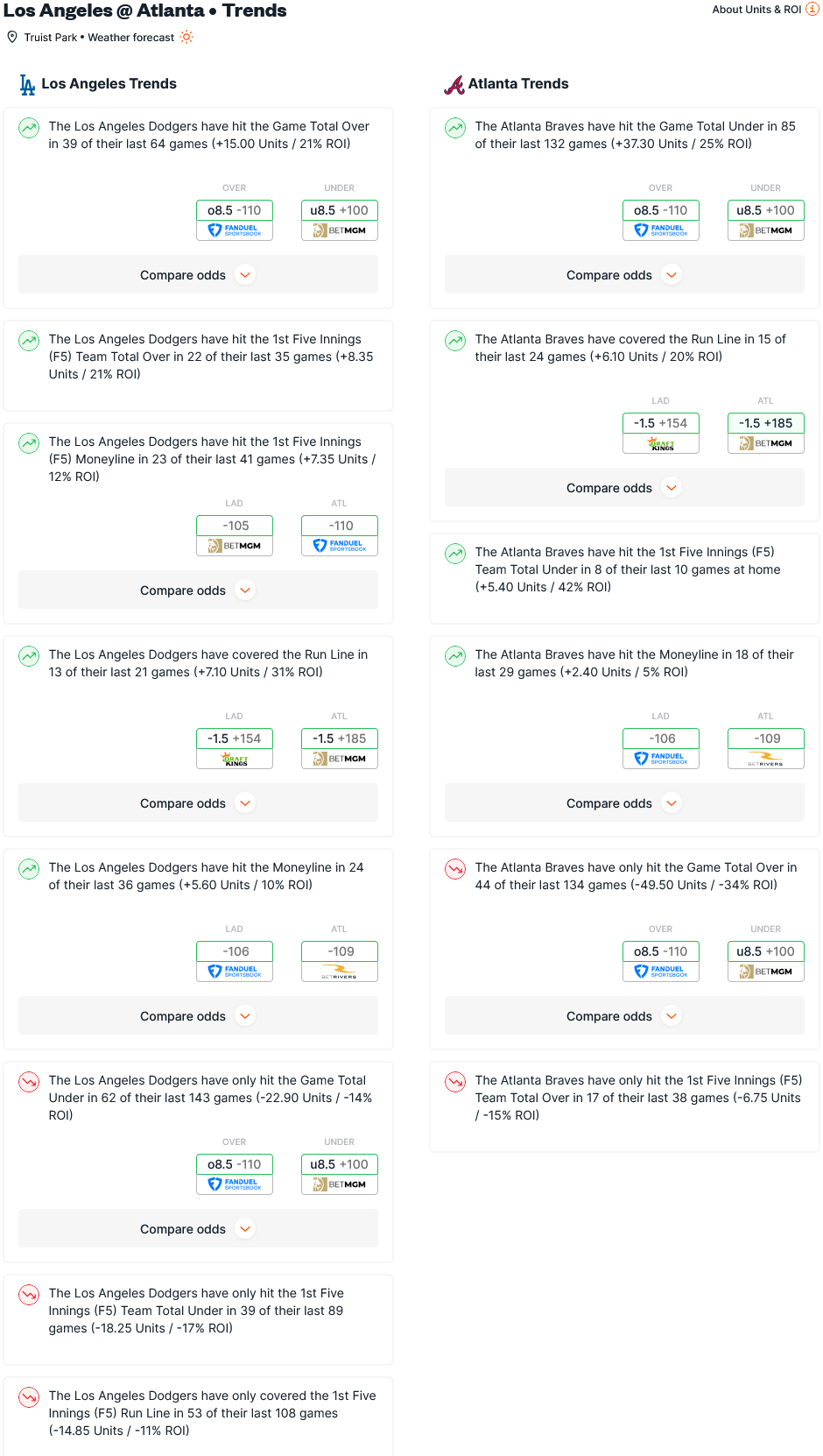Select -109 ATL odds in Braves Moneyline trend
This screenshot has width=823, height=1456.
pyautogui.click(x=766, y=739)
